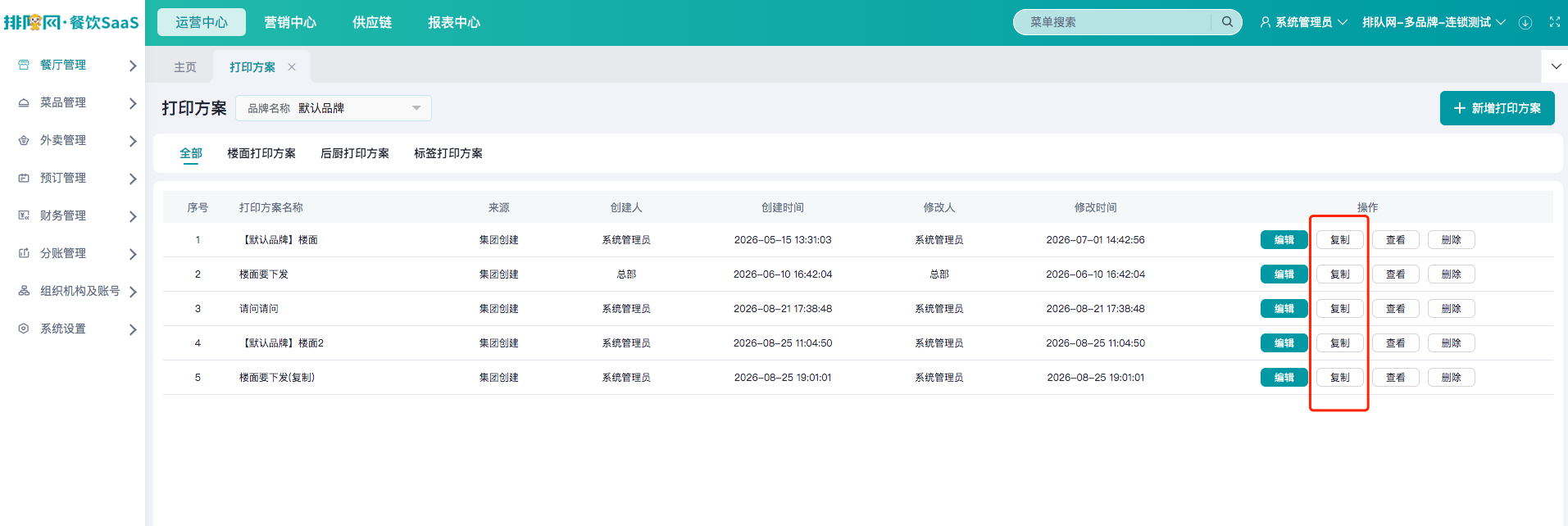Open the 报表中心 top menu
The height and width of the screenshot is (526, 1568).
(454, 22)
